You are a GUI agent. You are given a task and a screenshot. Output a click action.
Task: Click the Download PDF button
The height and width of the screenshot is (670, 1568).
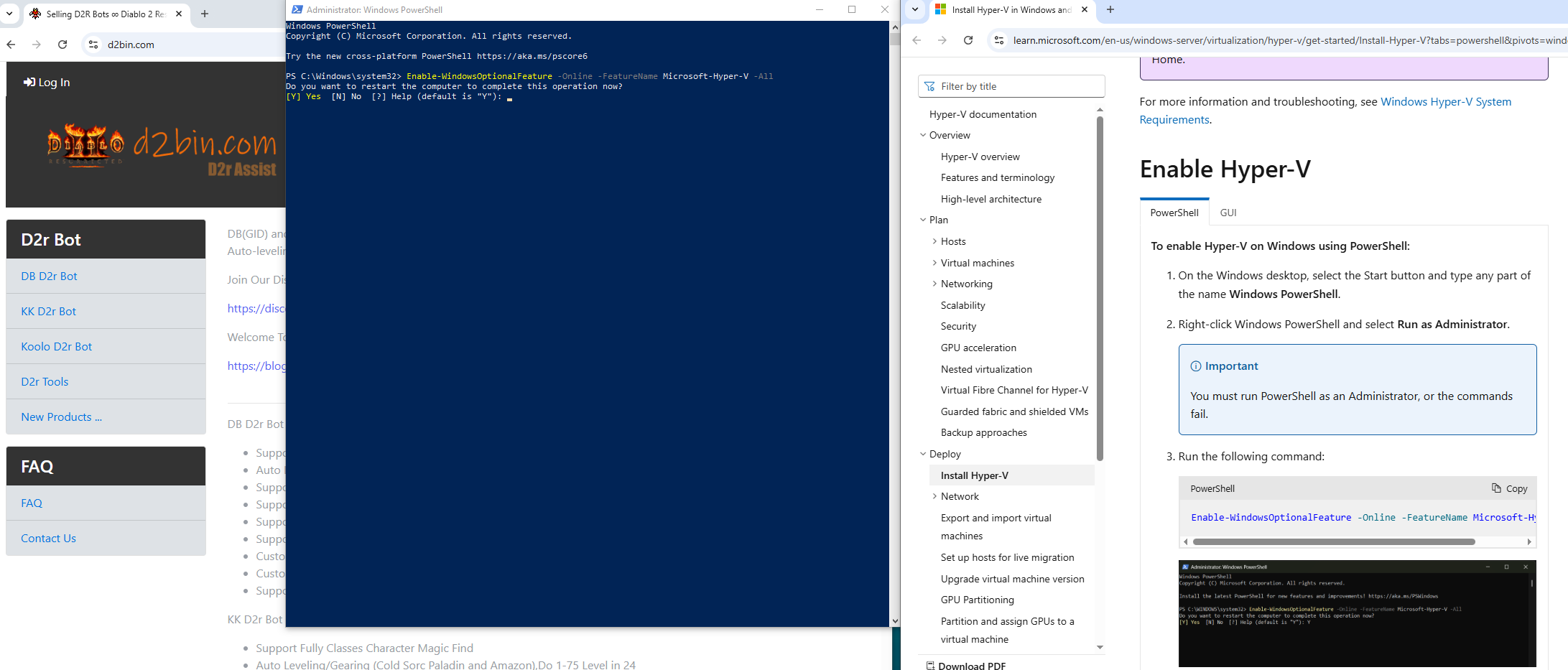(965, 666)
